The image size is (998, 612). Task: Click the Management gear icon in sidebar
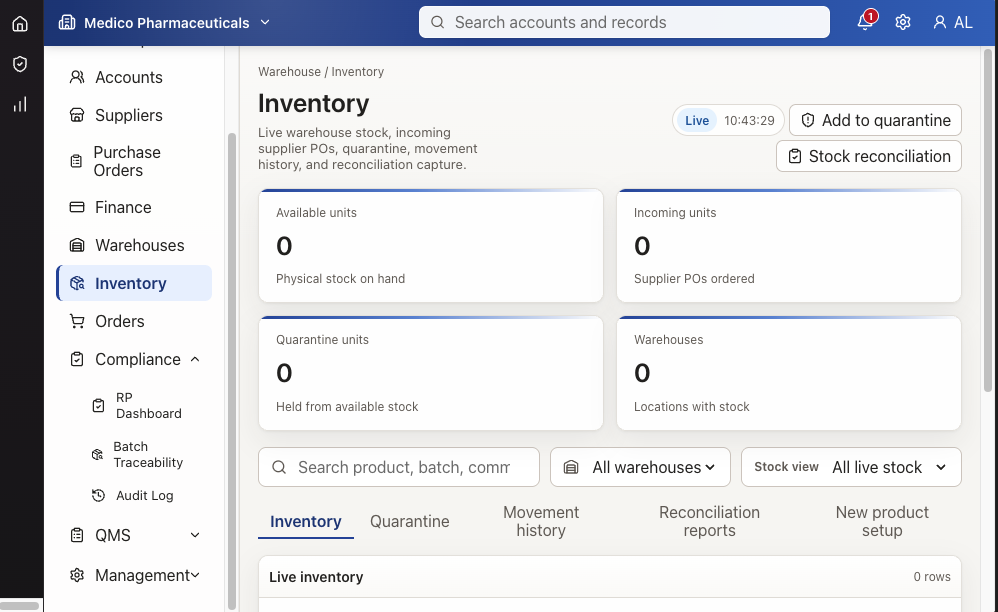pyautogui.click(x=77, y=575)
